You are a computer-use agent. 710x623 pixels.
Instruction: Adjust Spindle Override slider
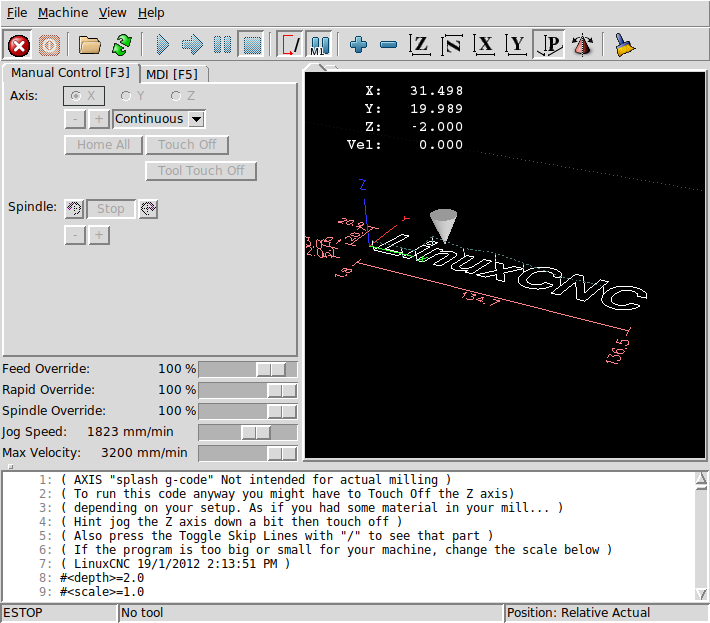248,411
